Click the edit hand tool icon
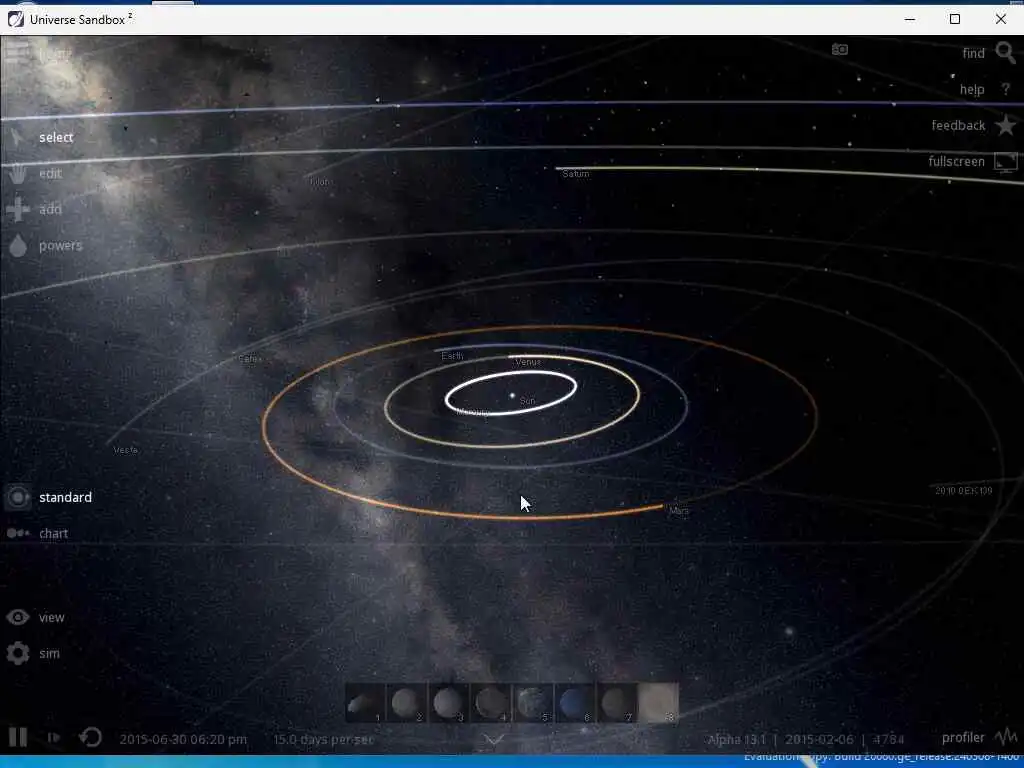The image size is (1024, 768). (x=17, y=173)
